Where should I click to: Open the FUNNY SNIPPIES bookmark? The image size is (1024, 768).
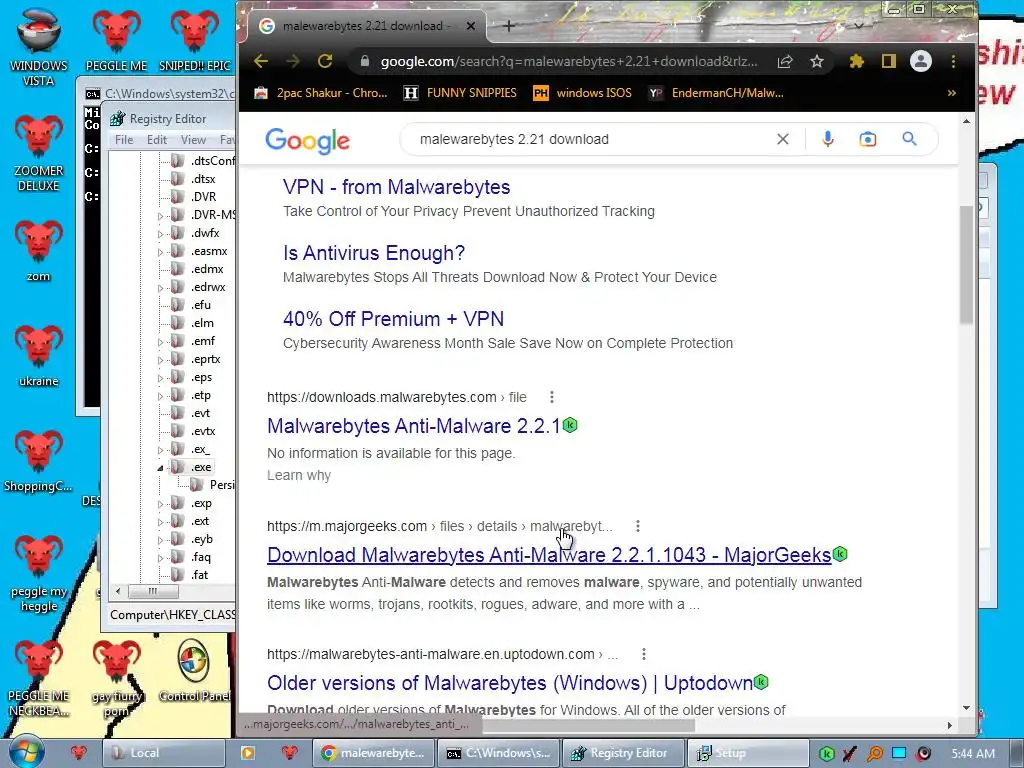coord(460,93)
